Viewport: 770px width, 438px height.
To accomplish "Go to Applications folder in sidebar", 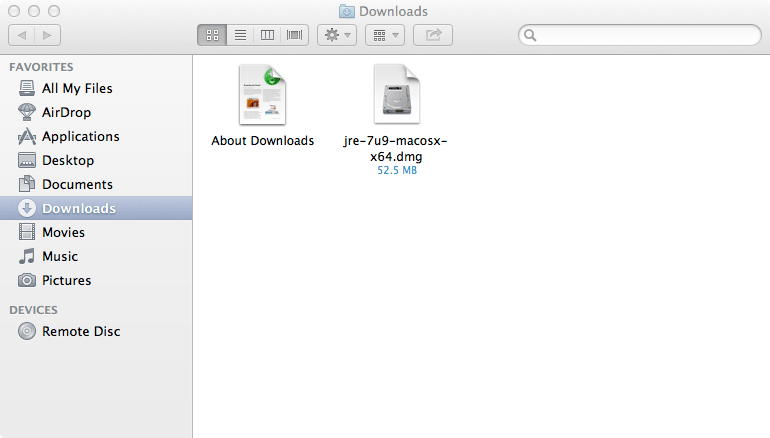I will coord(80,136).
